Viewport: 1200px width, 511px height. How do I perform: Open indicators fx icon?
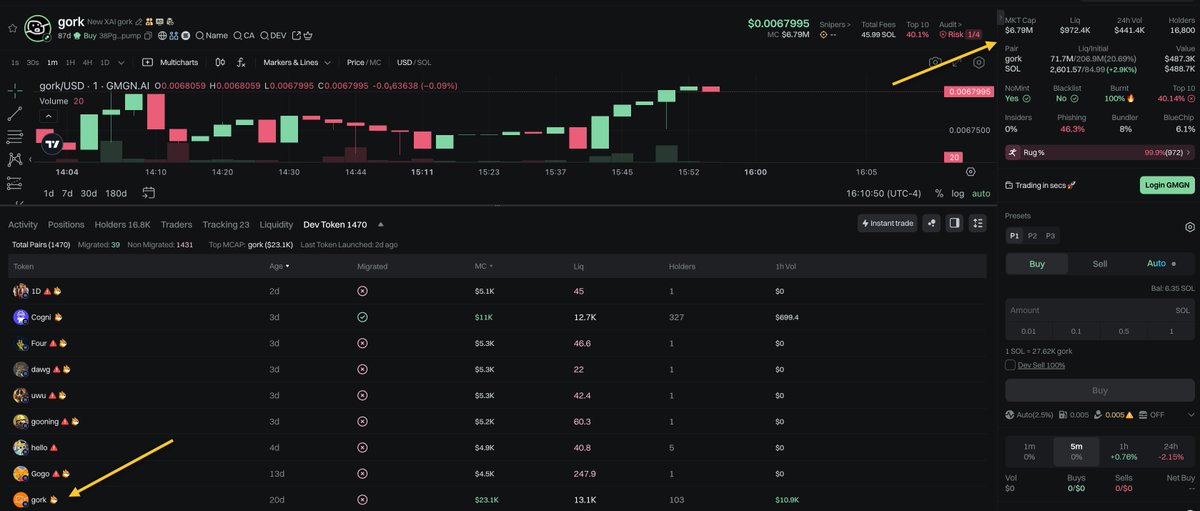coord(241,62)
